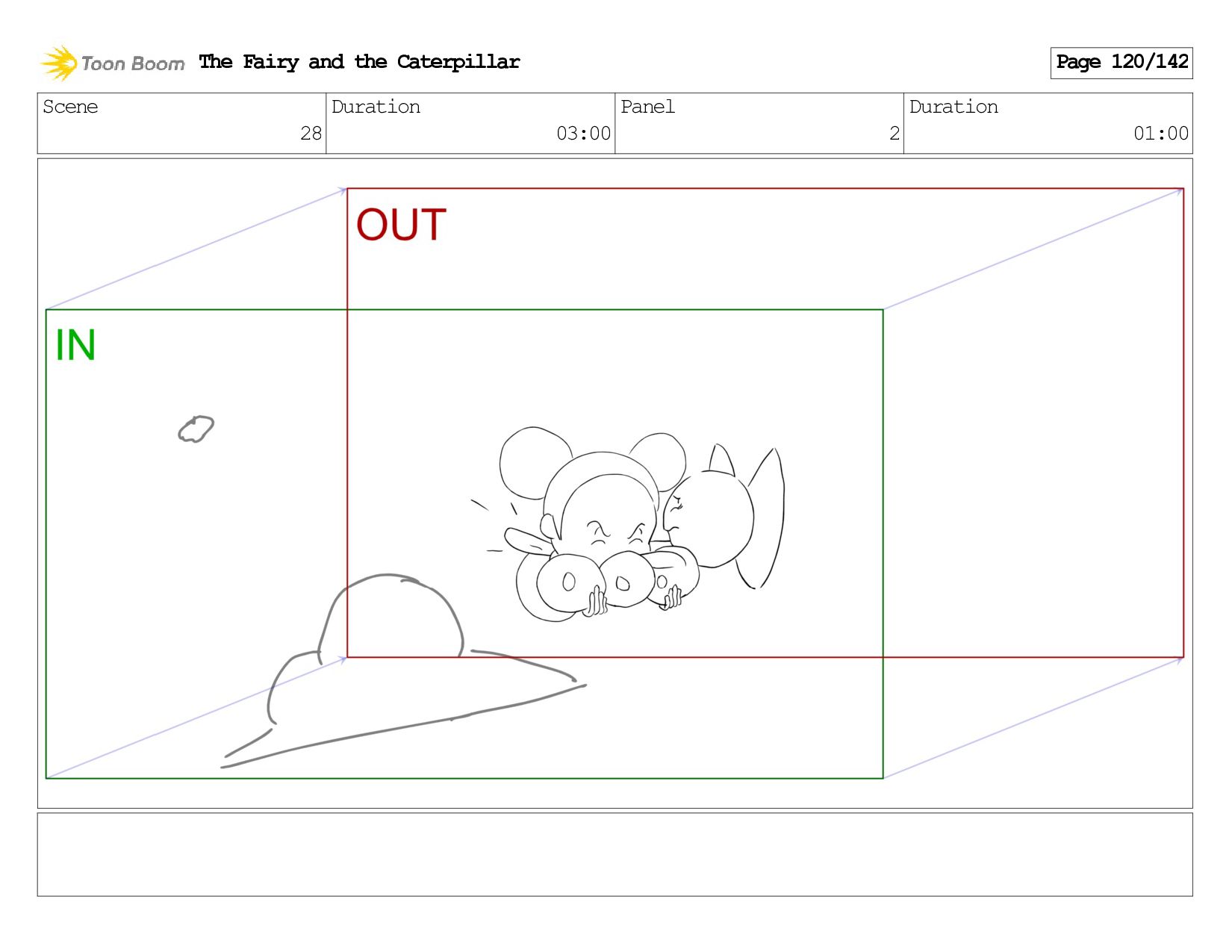
Task: Select the Panel number 2 cell
Action: tap(759, 123)
